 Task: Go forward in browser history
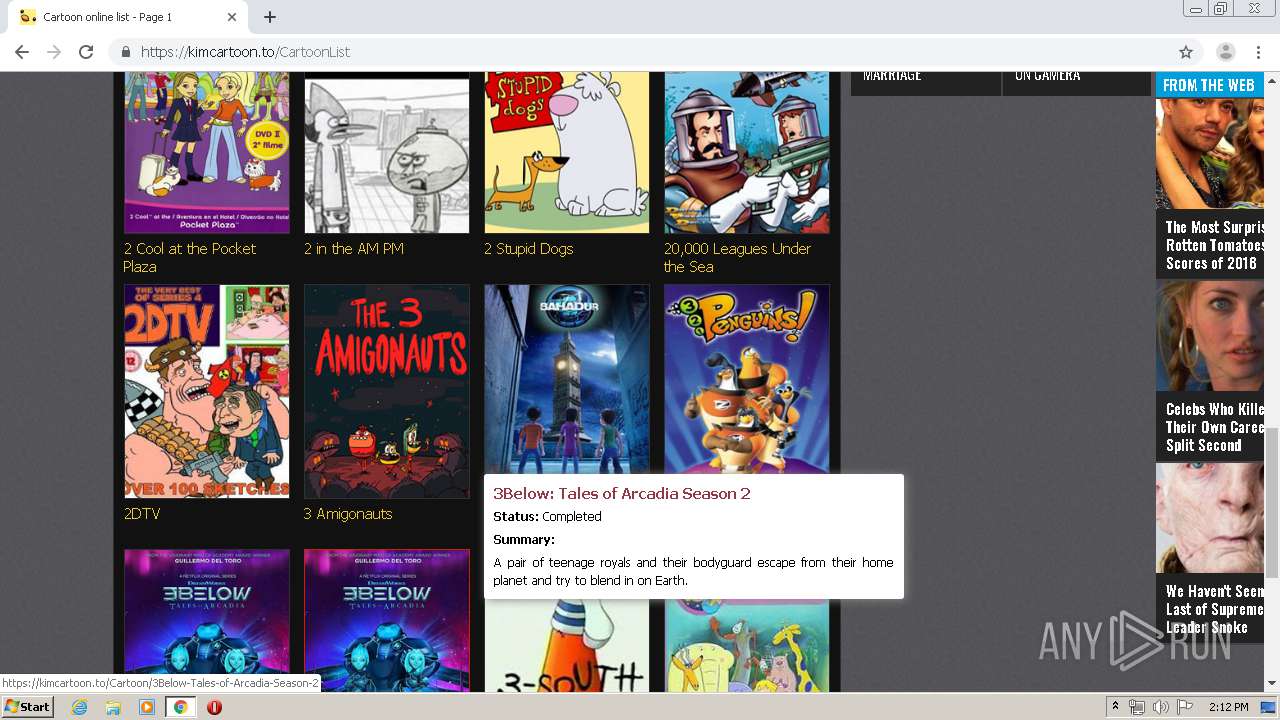point(54,52)
